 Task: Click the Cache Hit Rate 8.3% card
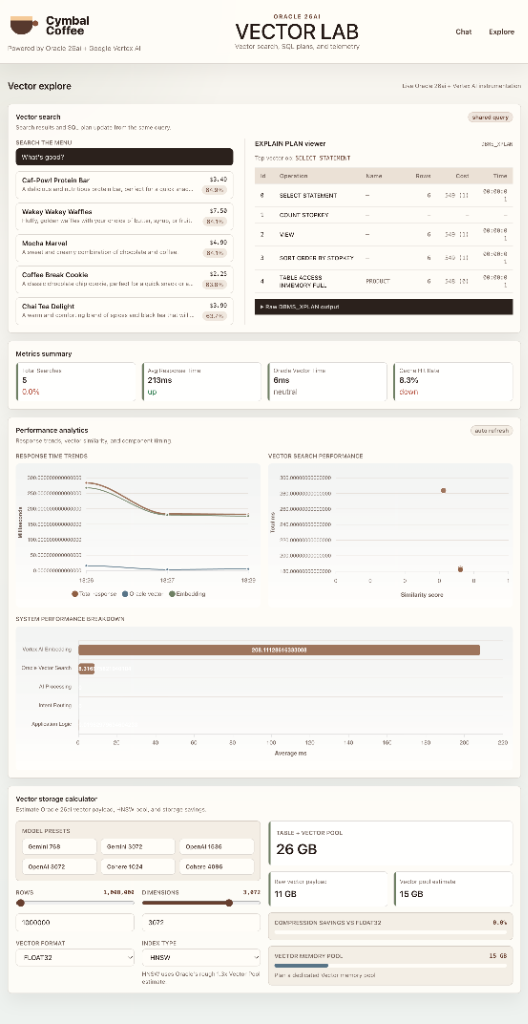point(454,381)
